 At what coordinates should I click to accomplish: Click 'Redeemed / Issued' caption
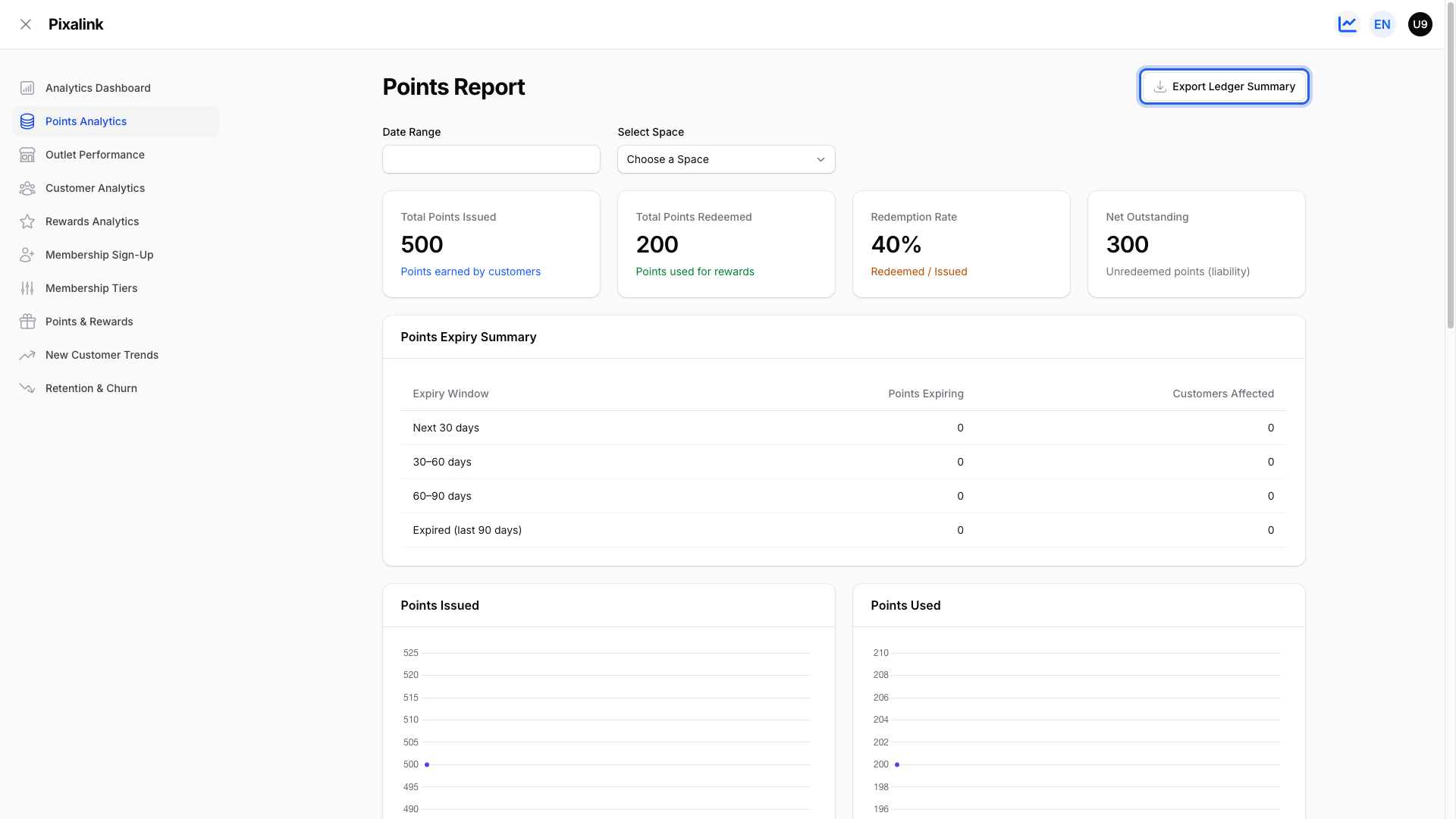tap(919, 271)
